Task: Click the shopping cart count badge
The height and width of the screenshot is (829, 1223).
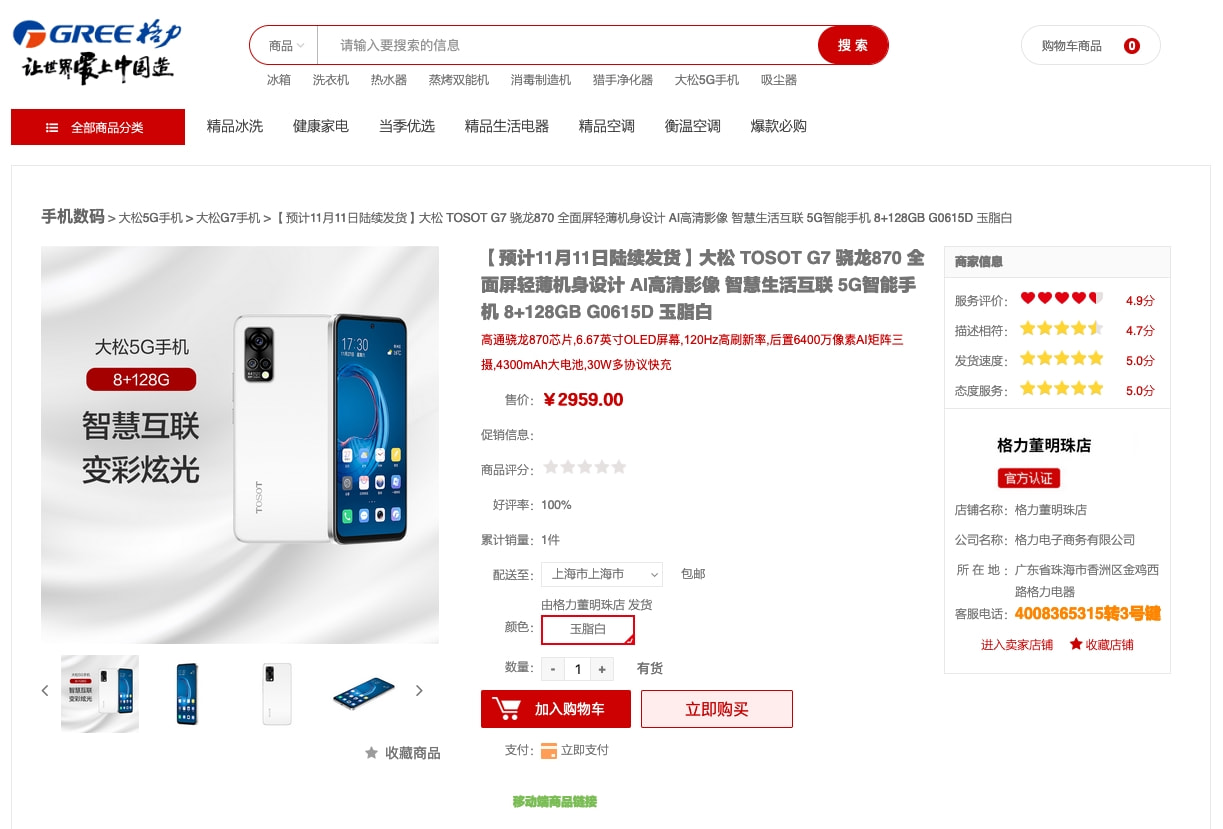Action: pyautogui.click(x=1131, y=45)
